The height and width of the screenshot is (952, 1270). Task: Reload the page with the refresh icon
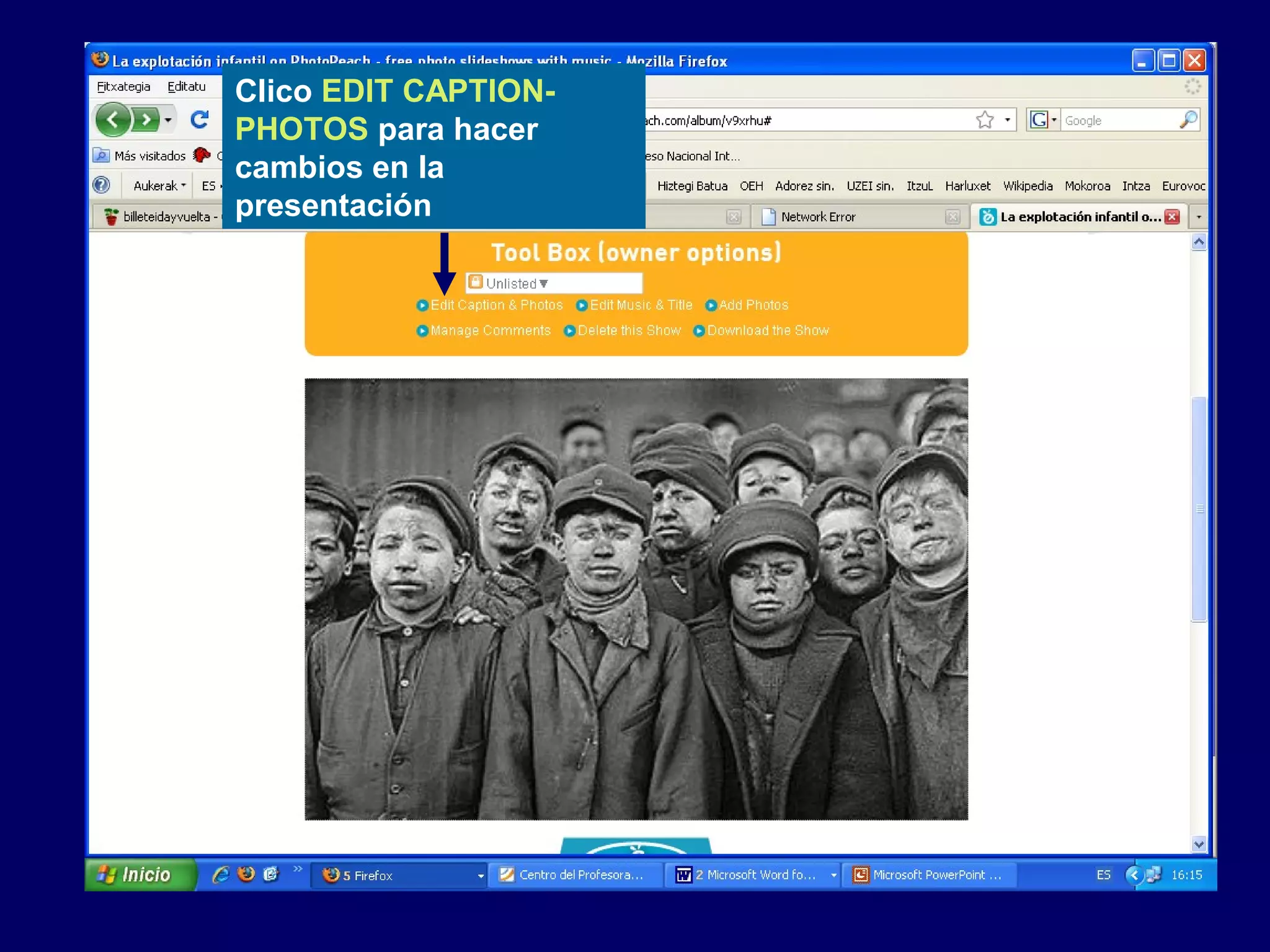coord(199,120)
